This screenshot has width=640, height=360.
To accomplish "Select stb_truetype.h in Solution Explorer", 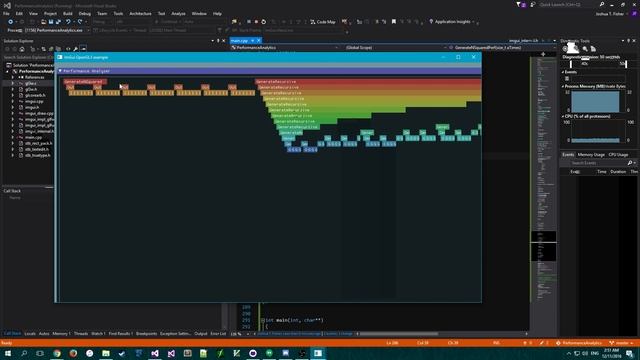I will click(x=38, y=155).
